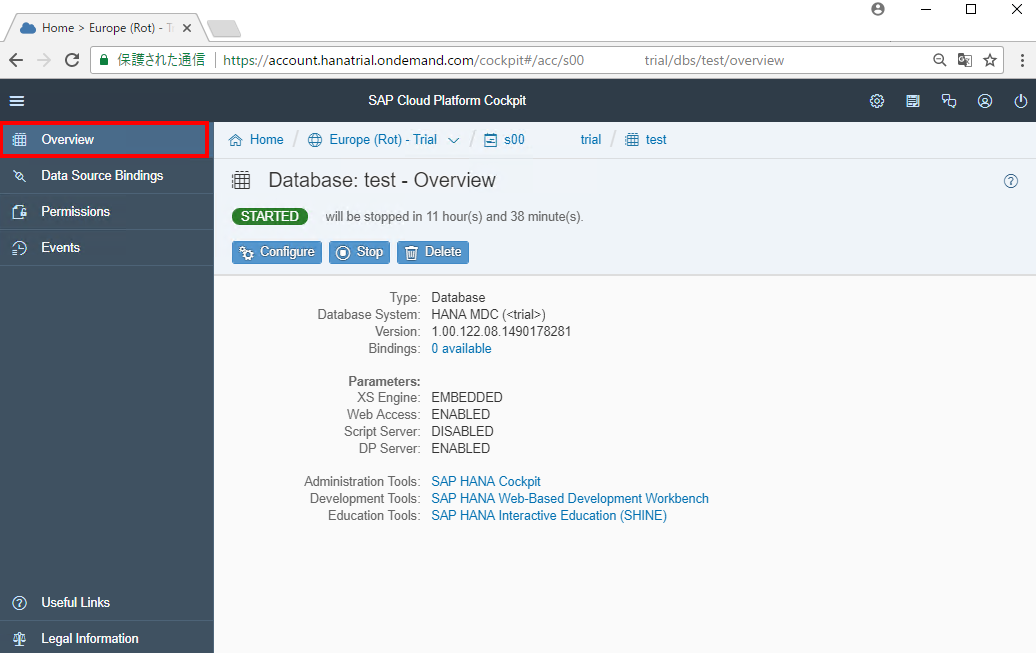The image size is (1036, 653).
Task: Click the browser address bar URL
Action: (x=503, y=60)
